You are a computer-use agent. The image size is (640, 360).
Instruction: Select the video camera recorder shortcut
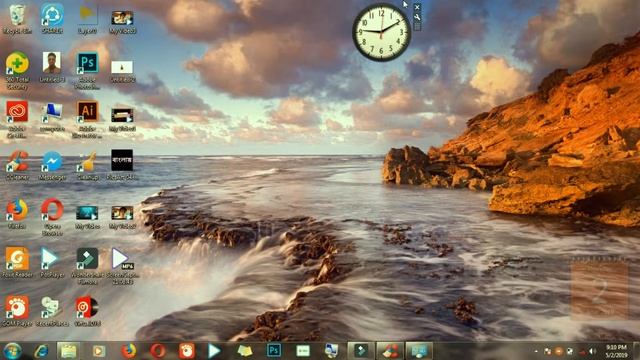pyautogui.click(x=52, y=311)
